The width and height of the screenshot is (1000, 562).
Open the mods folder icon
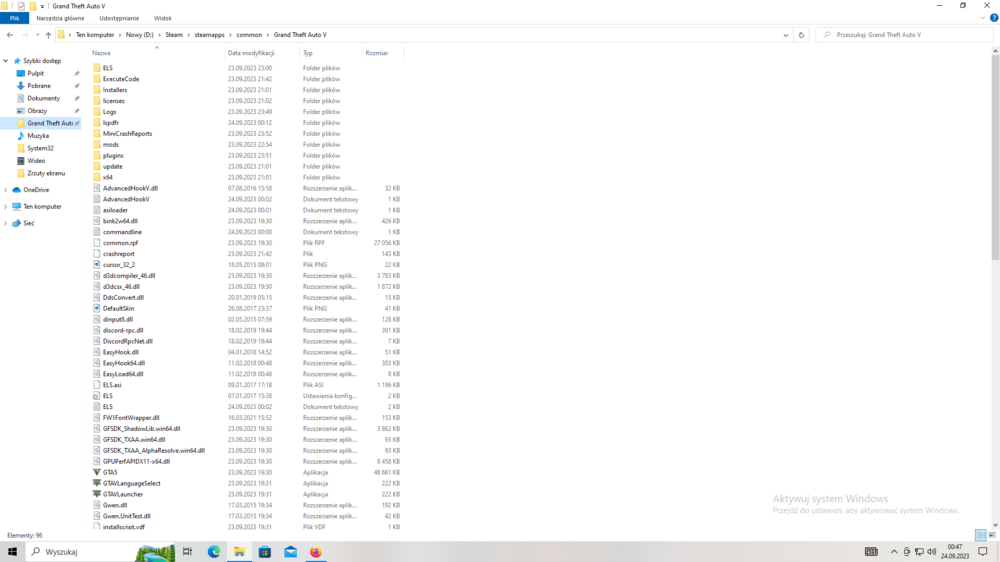click(97, 145)
